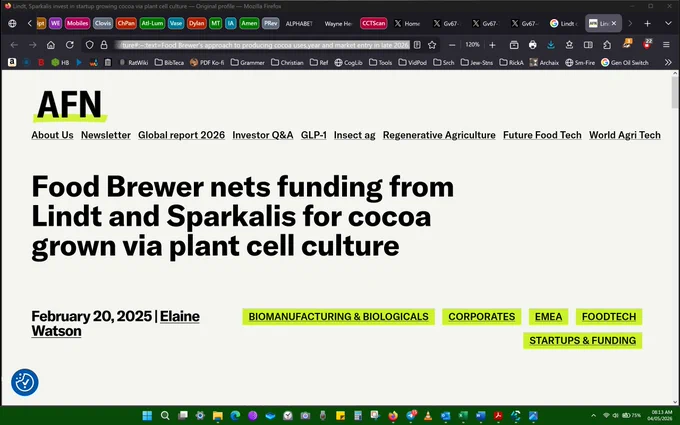Open World Agri Tech link

click(624, 135)
